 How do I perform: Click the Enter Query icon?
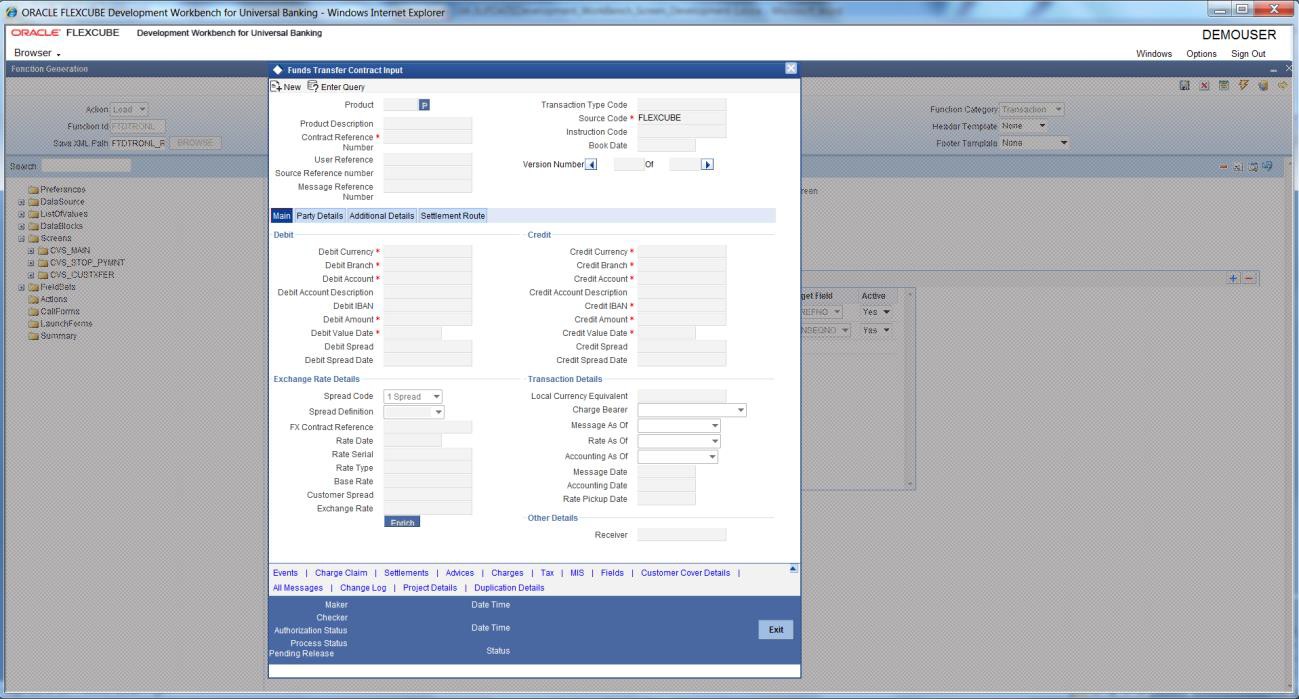[312, 87]
